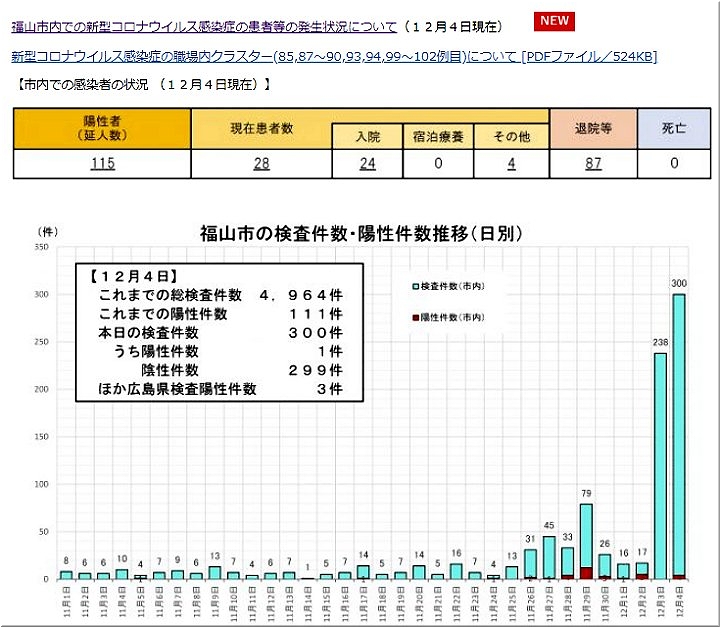Click the bar labeled 79 in the chart
The image size is (720, 627).
(586, 540)
